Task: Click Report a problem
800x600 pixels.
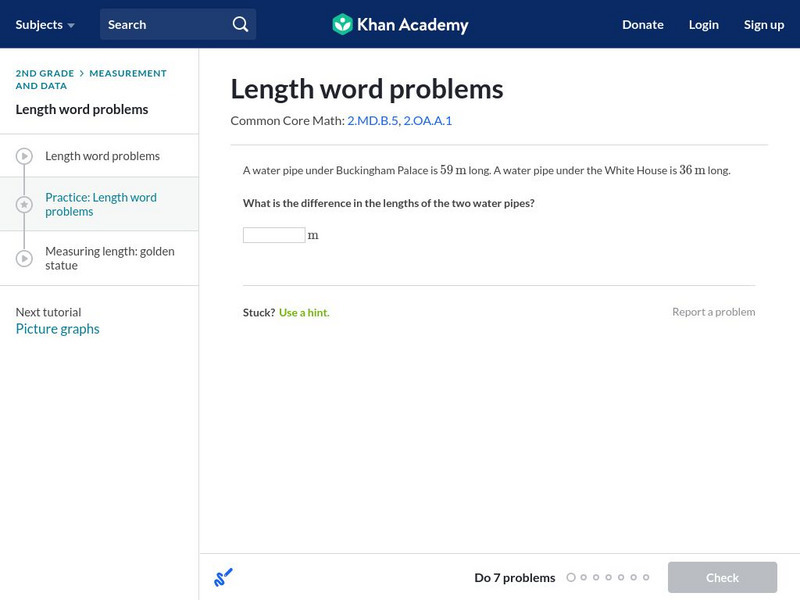Action: point(713,312)
